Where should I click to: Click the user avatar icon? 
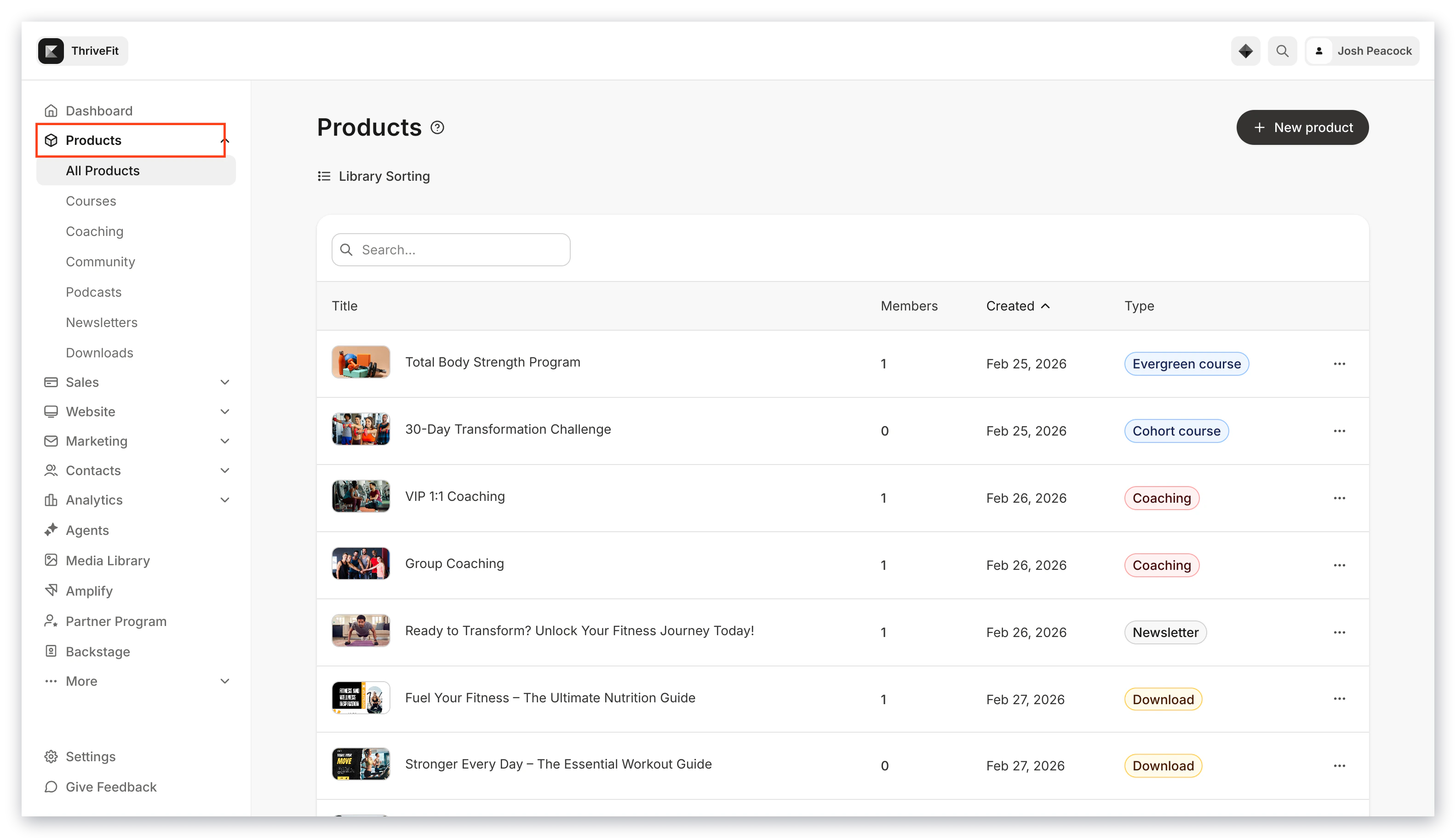click(x=1318, y=51)
